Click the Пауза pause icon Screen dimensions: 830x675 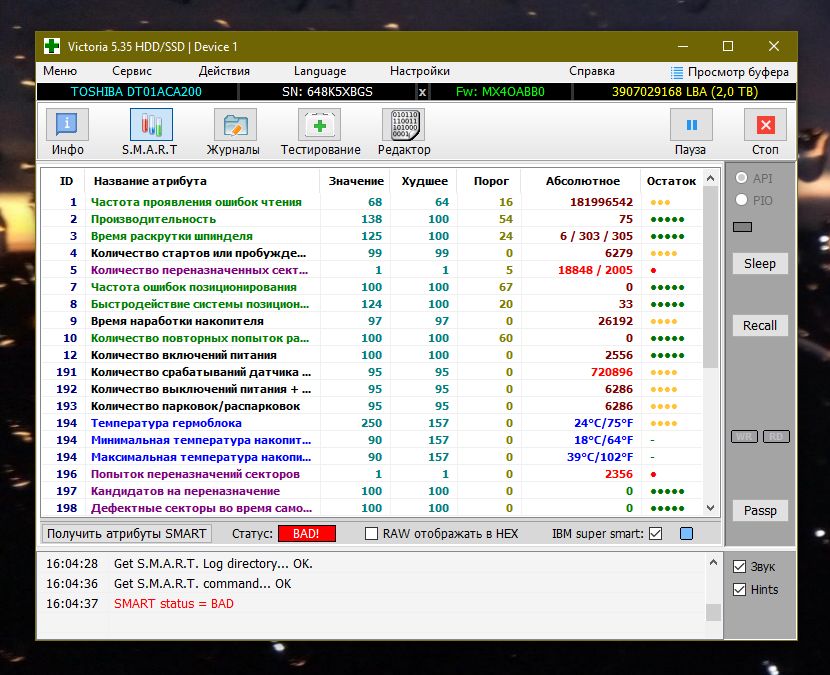(691, 125)
